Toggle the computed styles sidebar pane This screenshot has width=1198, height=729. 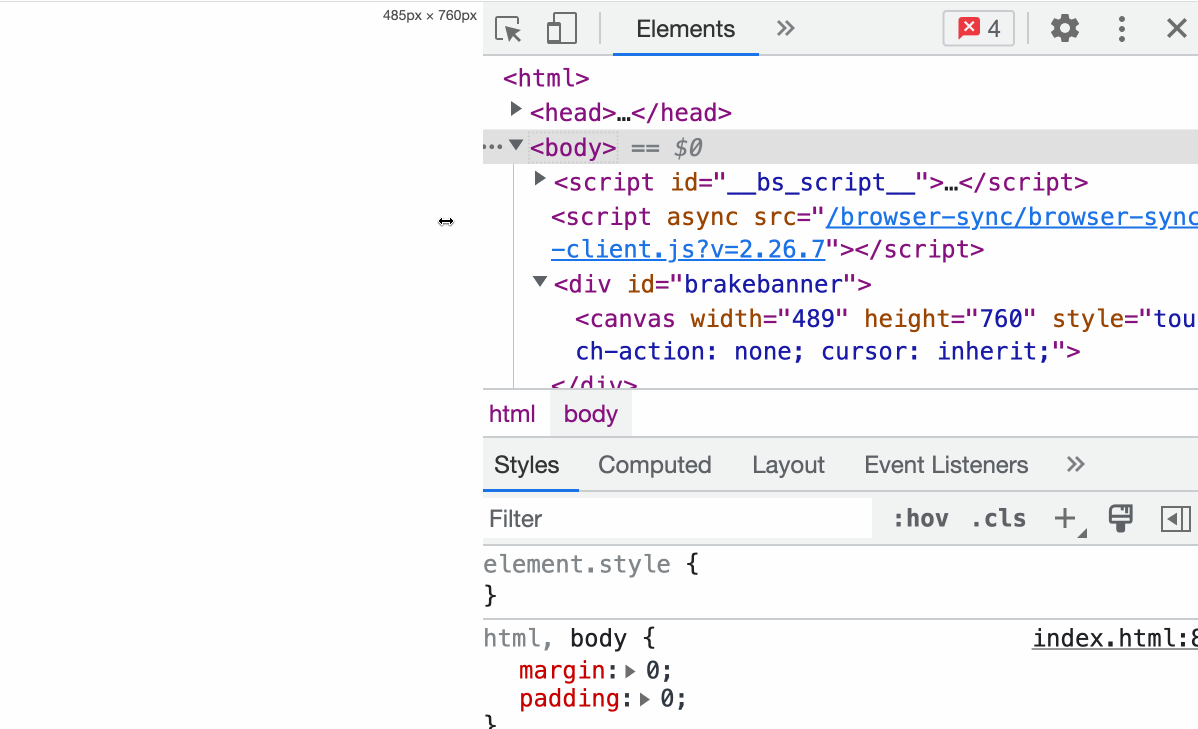[x=1175, y=519]
